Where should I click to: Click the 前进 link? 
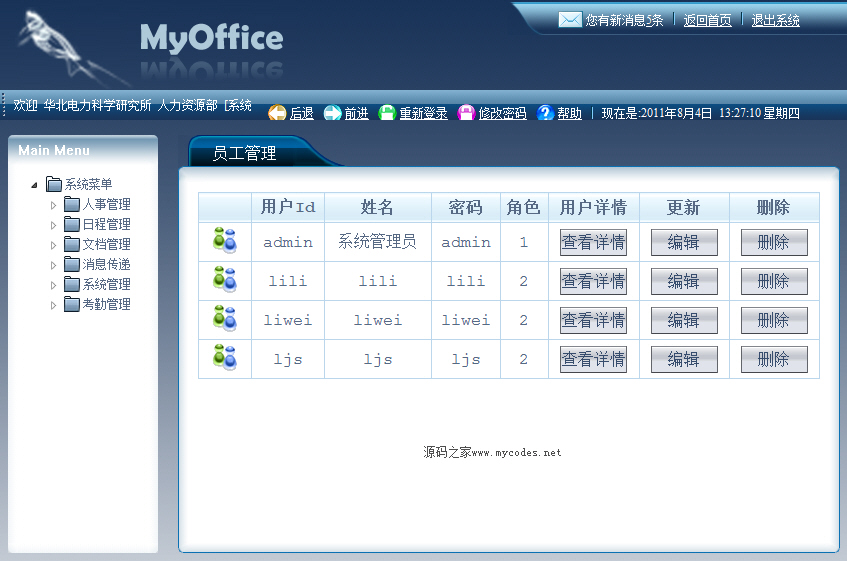point(357,113)
